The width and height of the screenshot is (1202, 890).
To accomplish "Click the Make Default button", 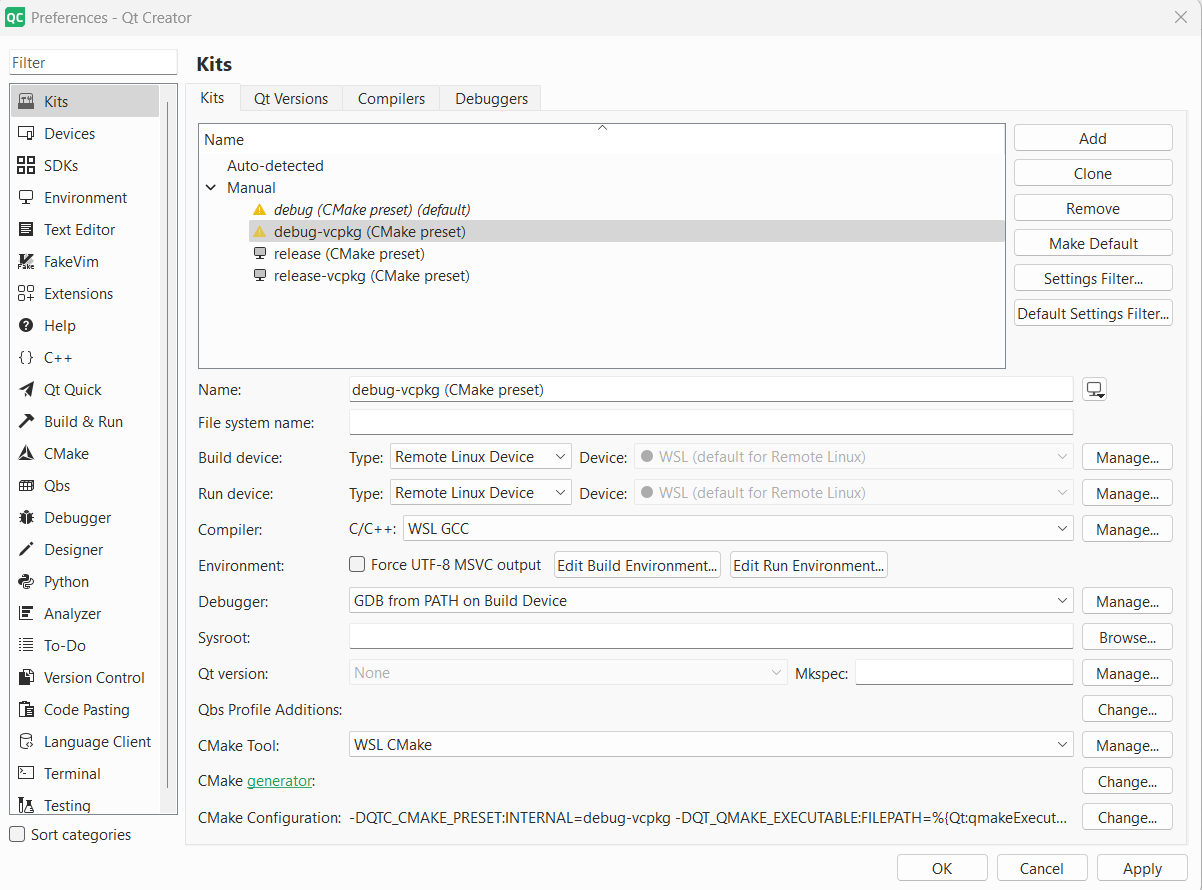I will [x=1093, y=243].
